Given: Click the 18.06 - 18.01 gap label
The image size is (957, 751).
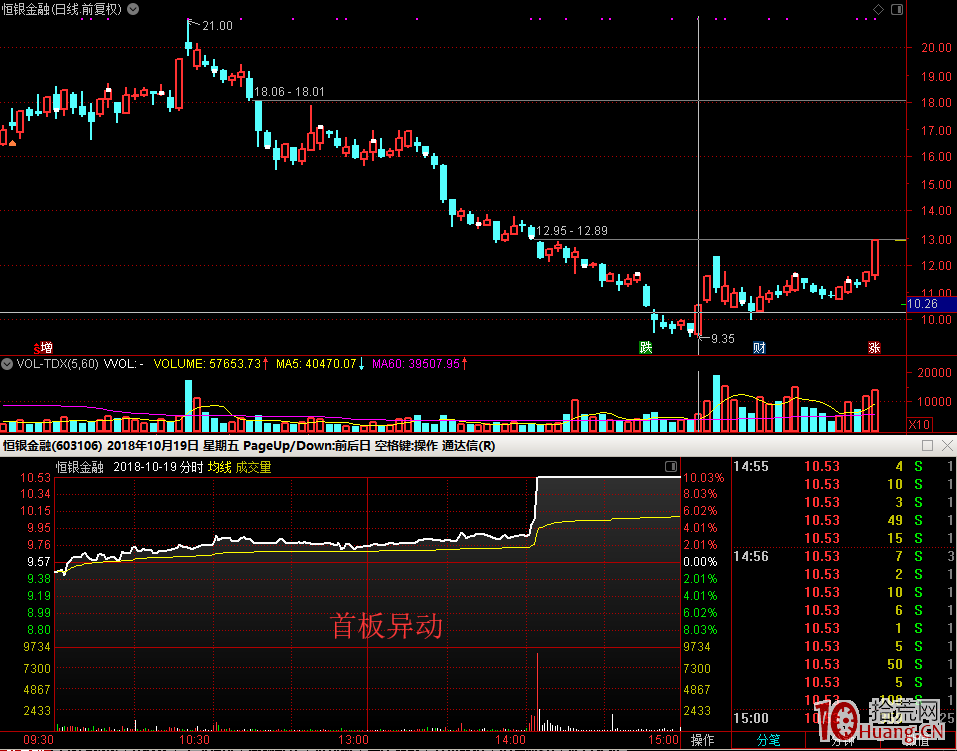Looking at the screenshot, I should coord(289,92).
